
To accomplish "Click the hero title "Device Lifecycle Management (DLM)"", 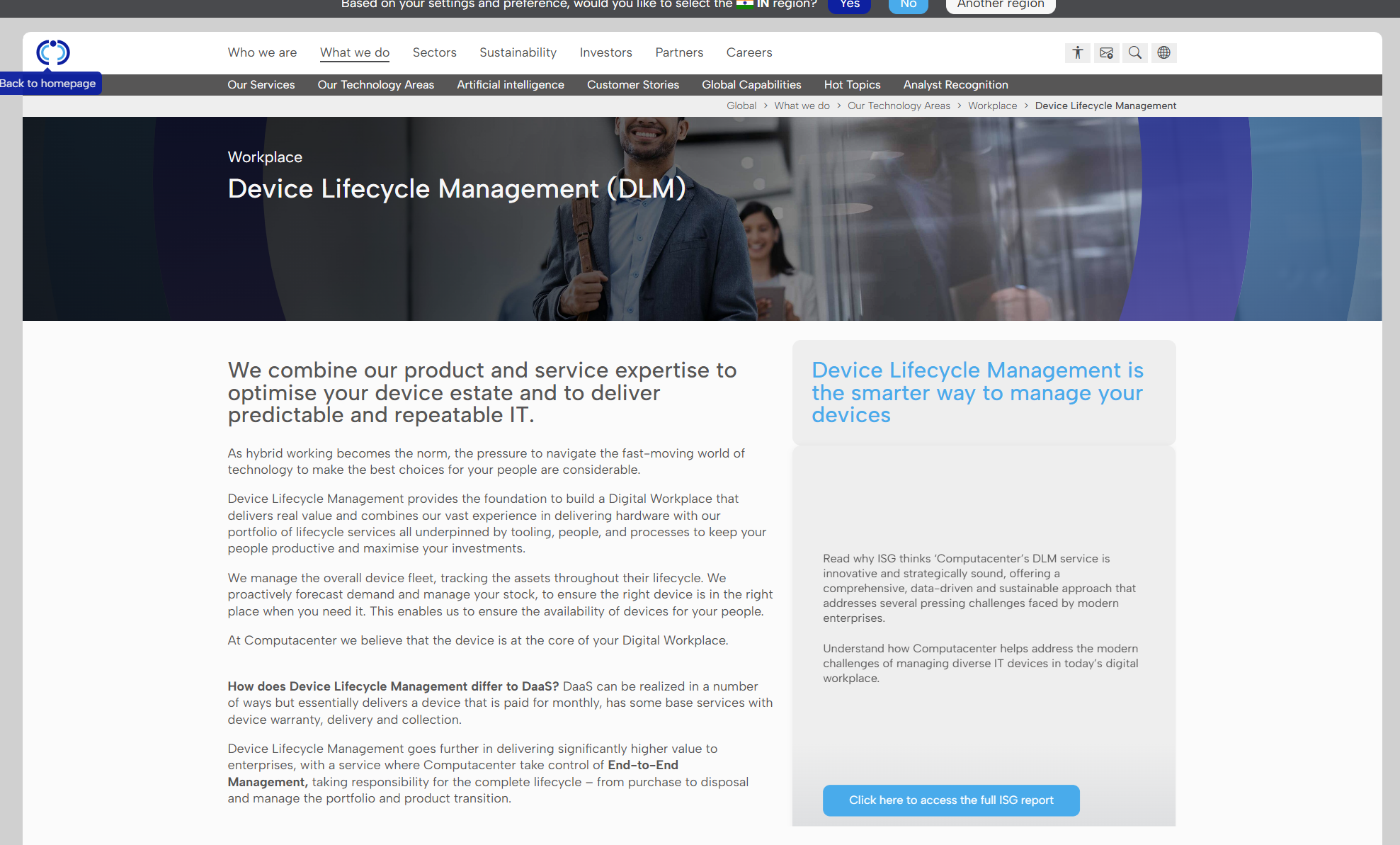I will pyautogui.click(x=457, y=188).
